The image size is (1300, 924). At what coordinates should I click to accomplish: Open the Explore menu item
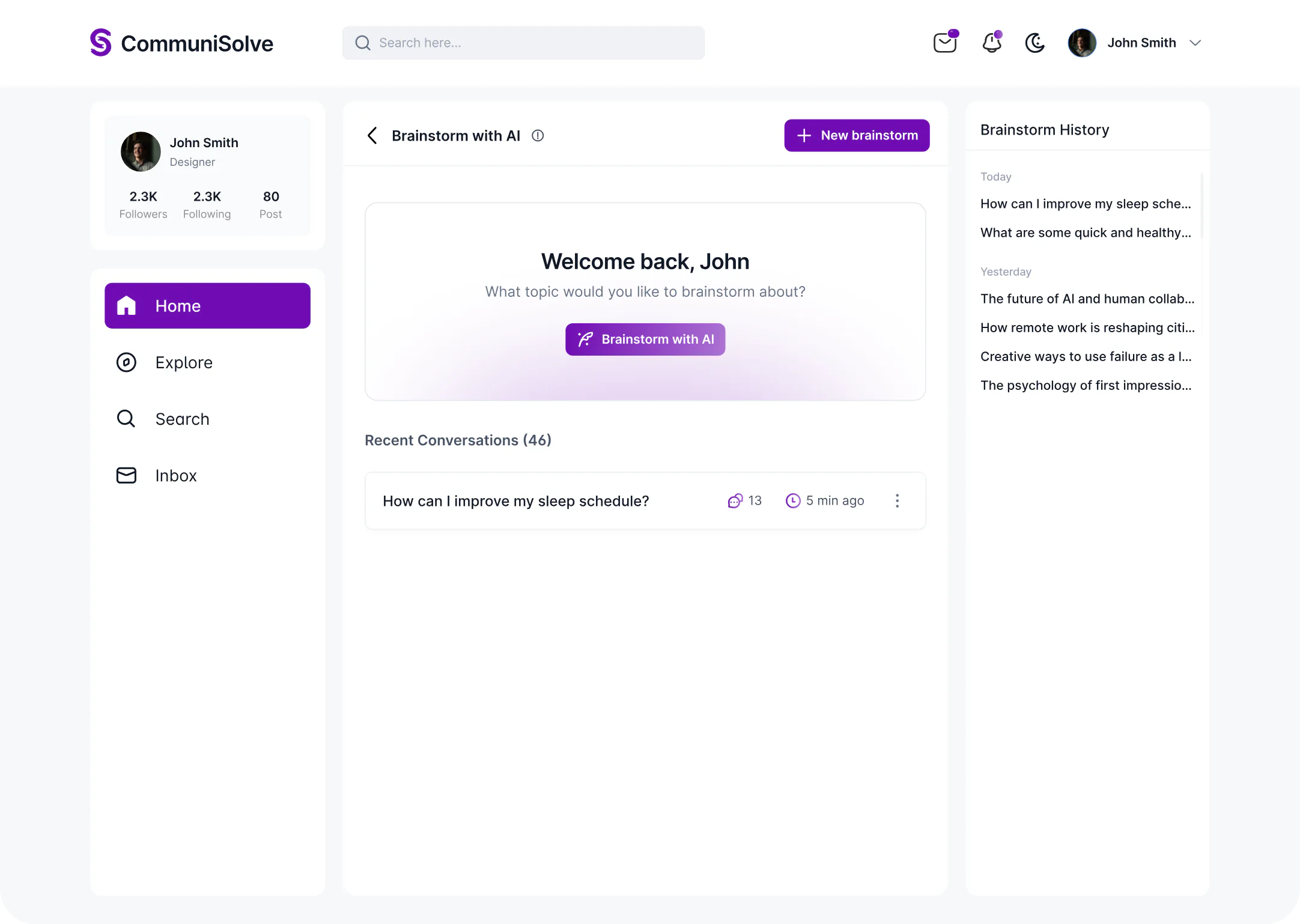click(x=207, y=362)
